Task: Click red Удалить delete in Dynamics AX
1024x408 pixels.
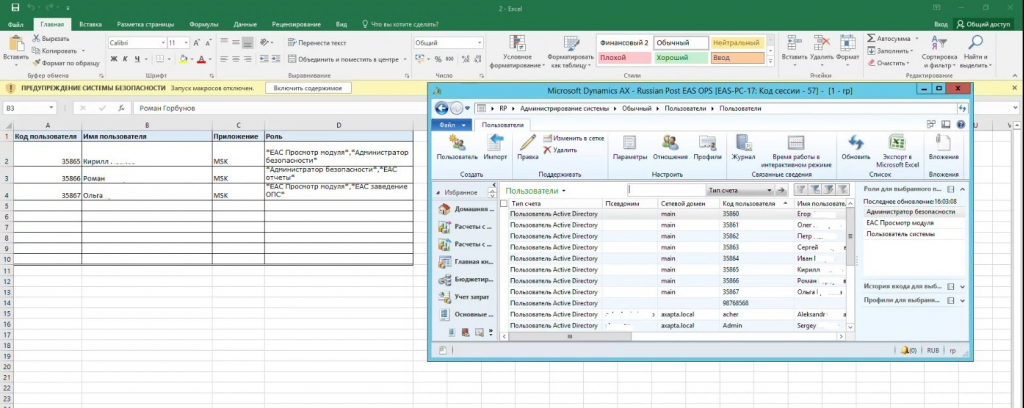Action: [560, 150]
